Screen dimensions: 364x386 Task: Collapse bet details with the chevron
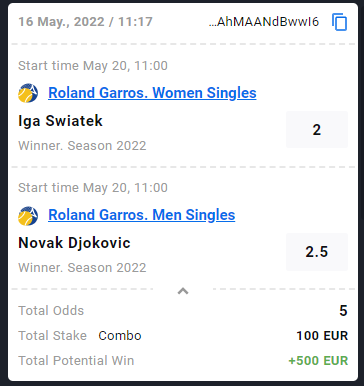pos(183,291)
